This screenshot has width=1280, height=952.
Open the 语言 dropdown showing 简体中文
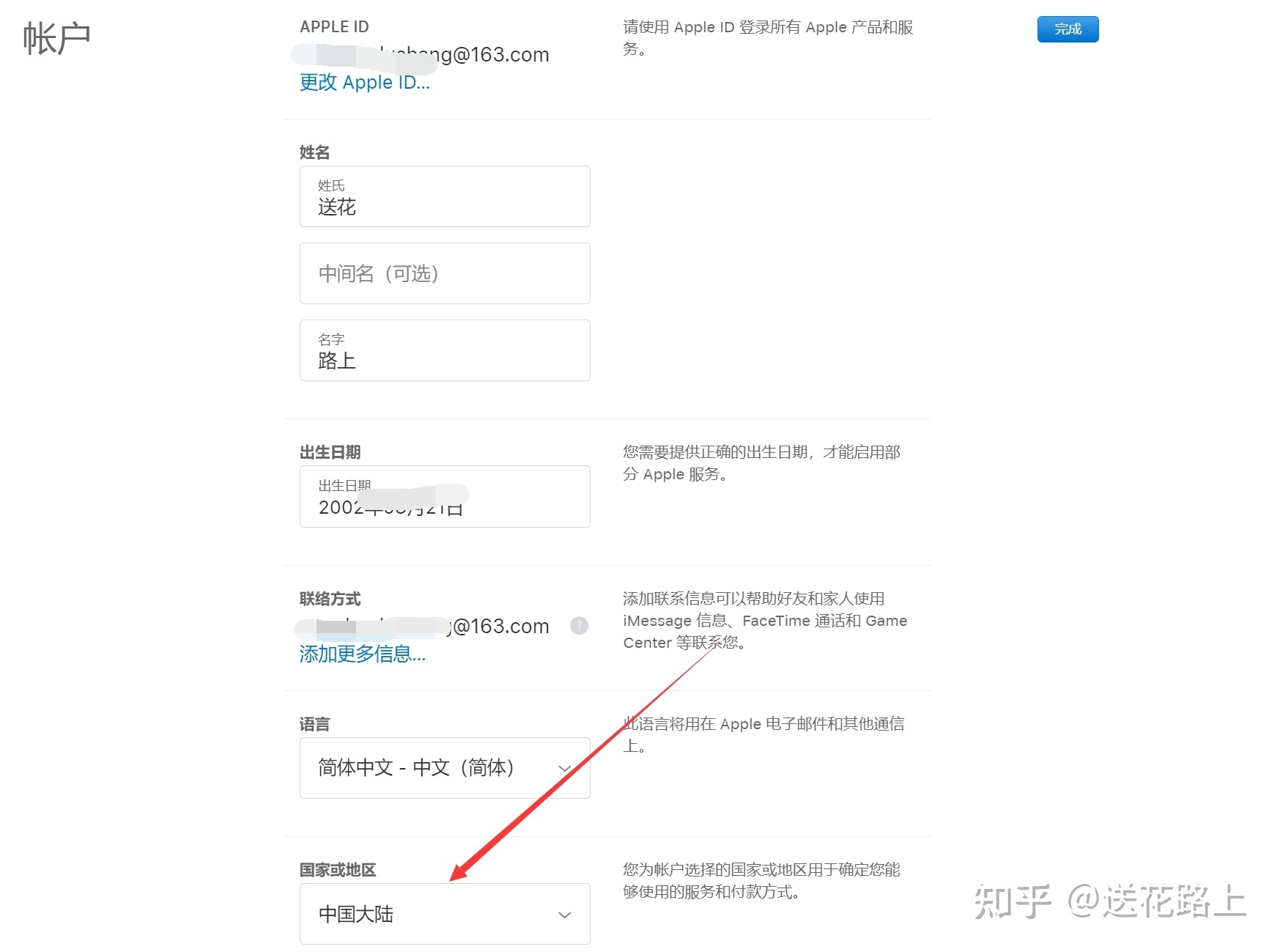point(445,768)
